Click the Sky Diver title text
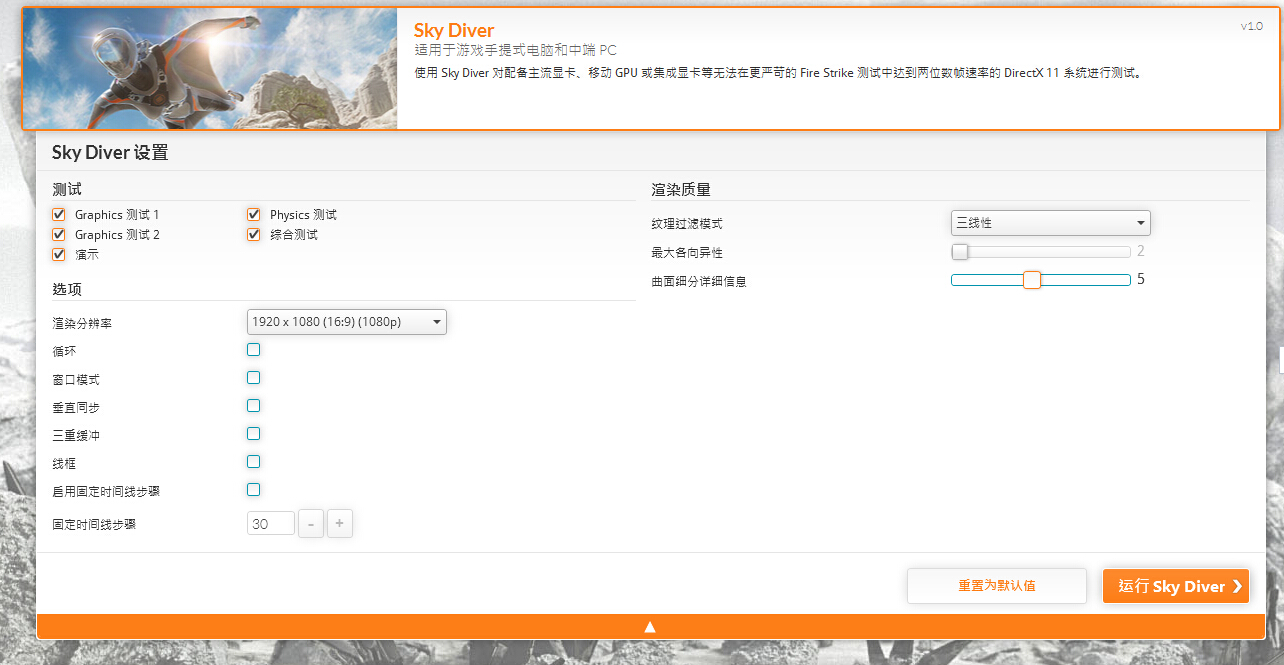Viewport: 1284px width, 665px height. click(454, 31)
